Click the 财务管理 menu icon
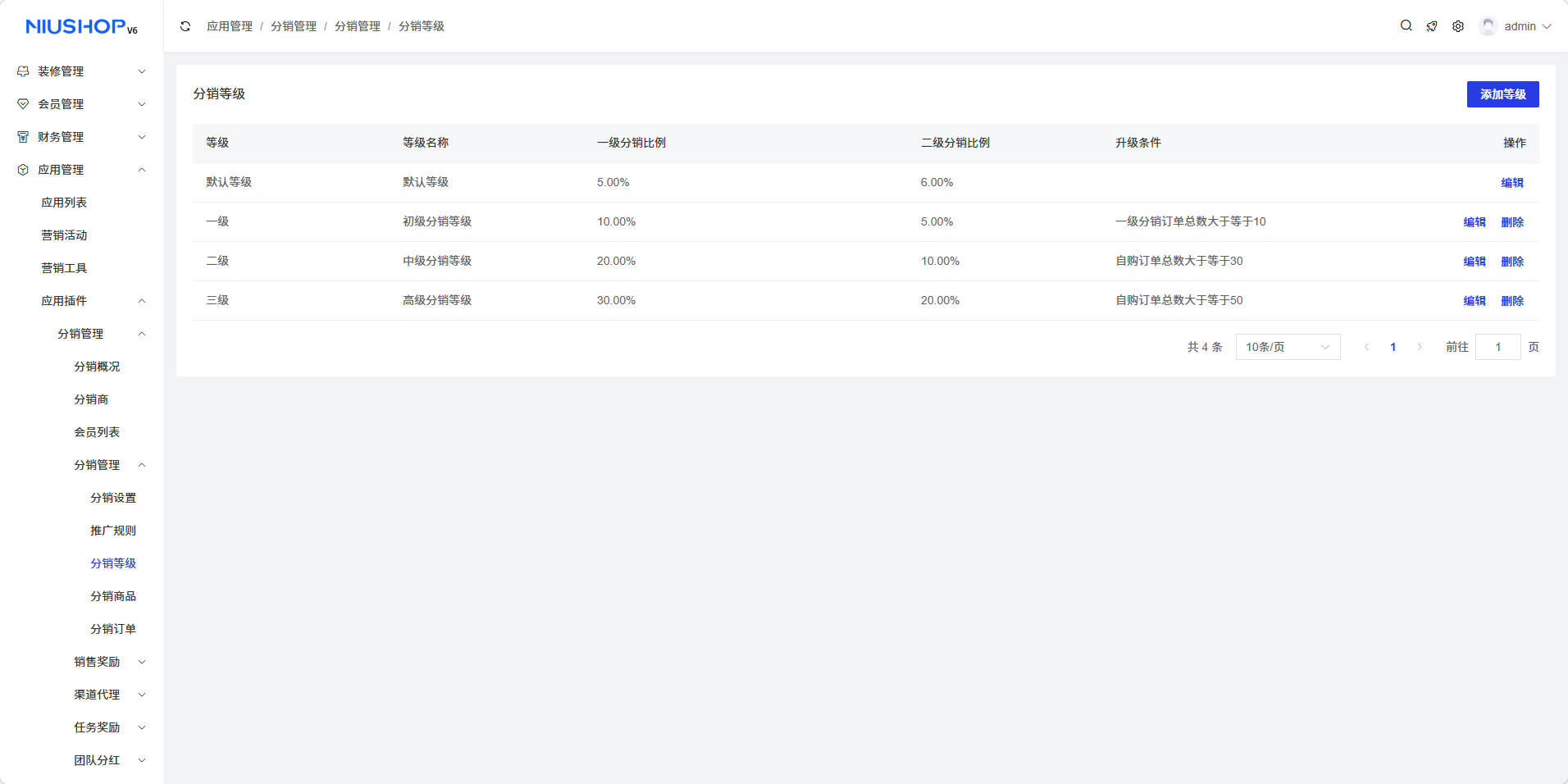 click(x=23, y=137)
